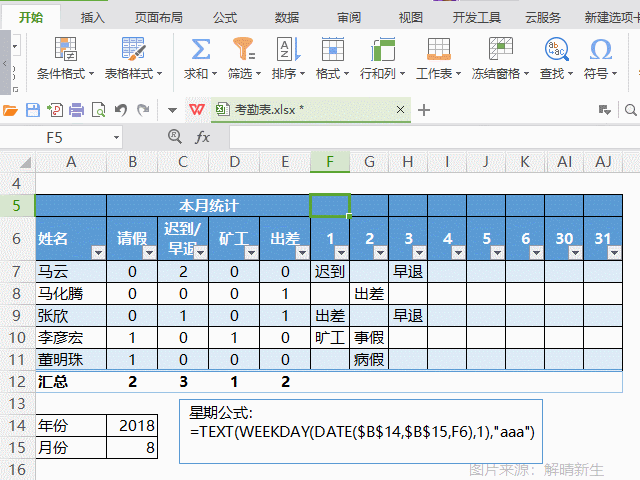Switch to the 页面布局 ribbon tab
Image resolution: width=640 pixels, height=480 pixels.
pyautogui.click(x=159, y=18)
